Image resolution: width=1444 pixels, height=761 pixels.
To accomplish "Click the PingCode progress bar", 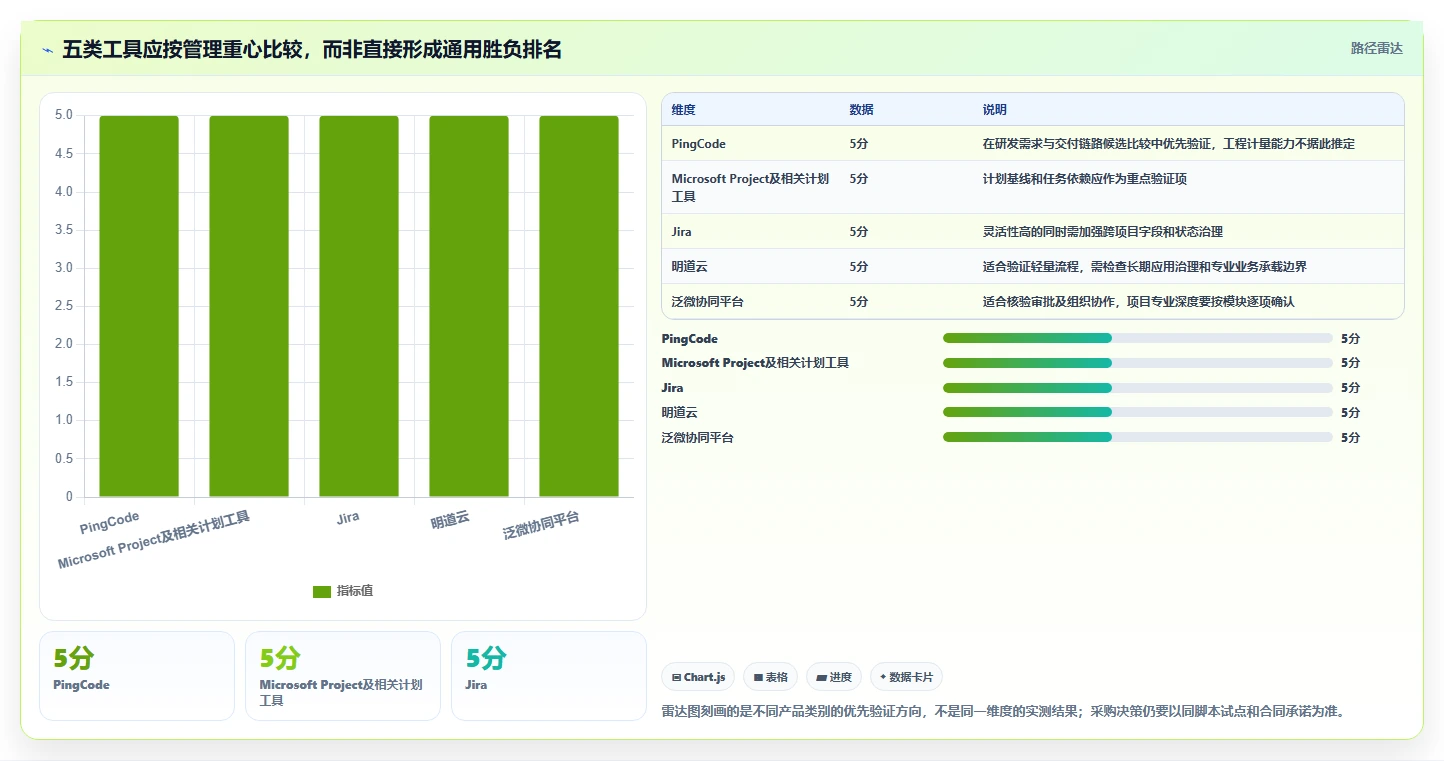I will point(1138,338).
